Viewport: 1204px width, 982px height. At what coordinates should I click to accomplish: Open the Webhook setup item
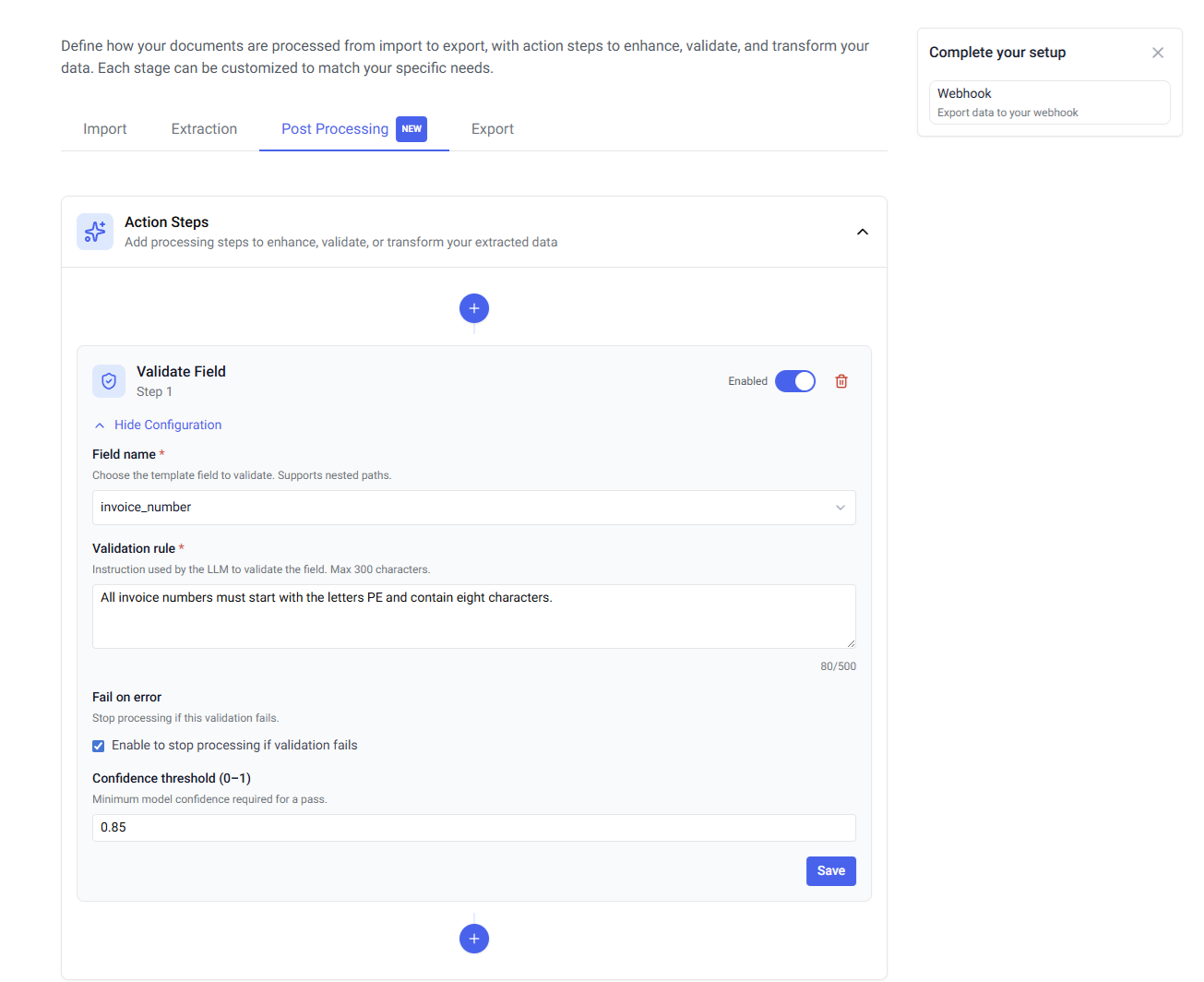point(1049,102)
